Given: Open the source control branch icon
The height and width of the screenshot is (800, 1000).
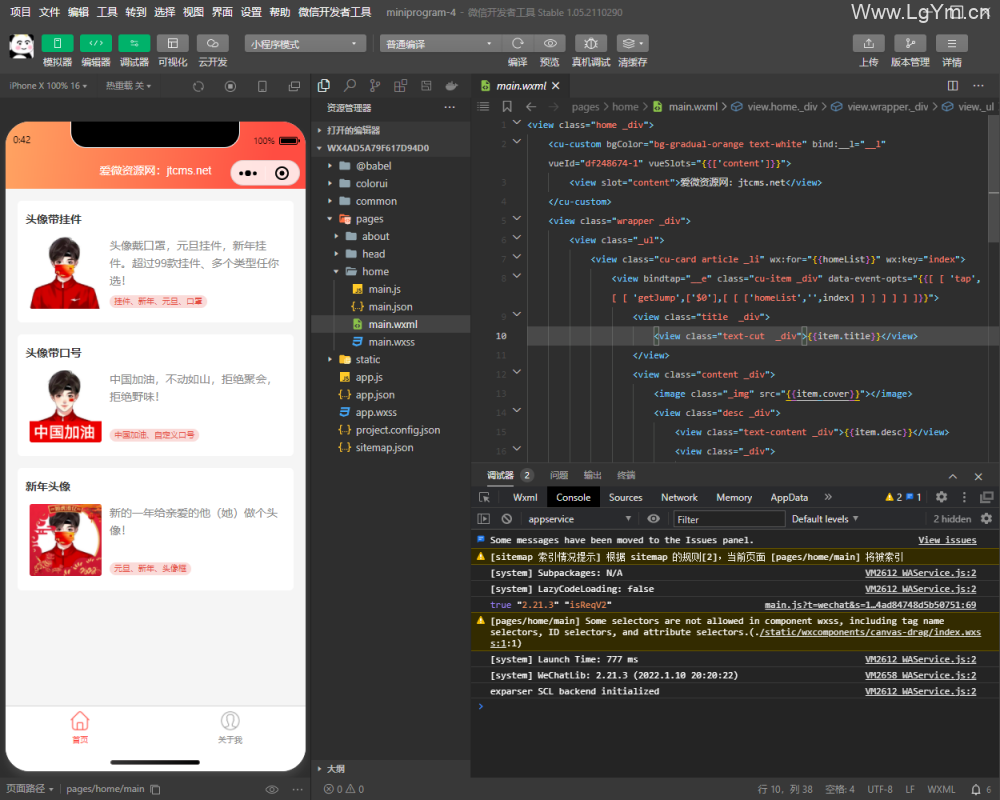Looking at the screenshot, I should click(375, 85).
